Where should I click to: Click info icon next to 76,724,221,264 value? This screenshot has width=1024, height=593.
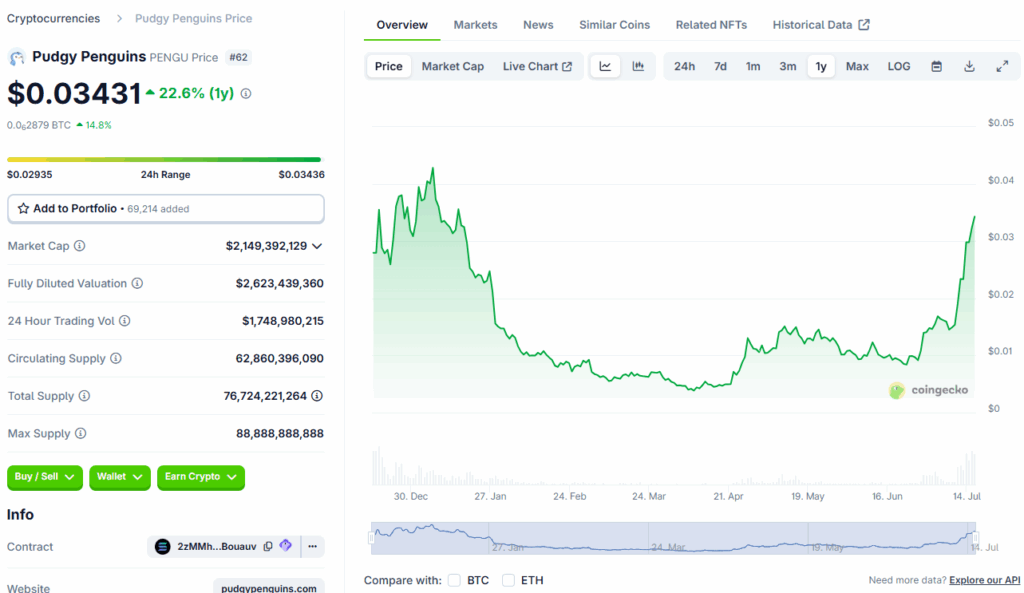317,396
